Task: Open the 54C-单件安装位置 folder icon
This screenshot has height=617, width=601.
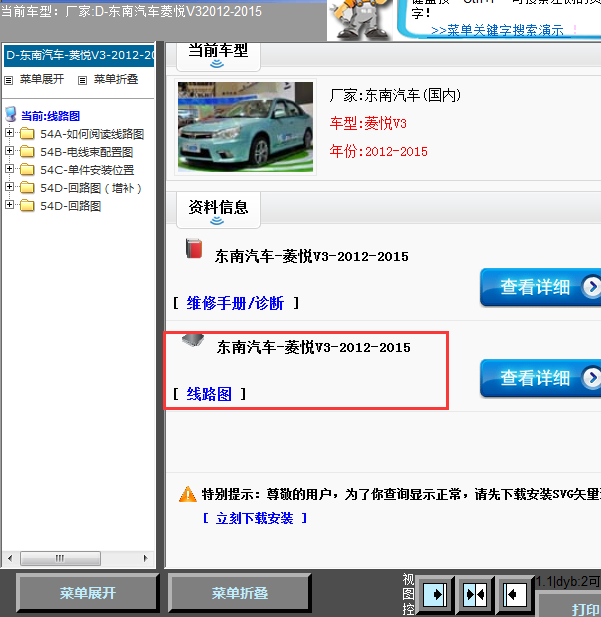Action: pos(27,170)
